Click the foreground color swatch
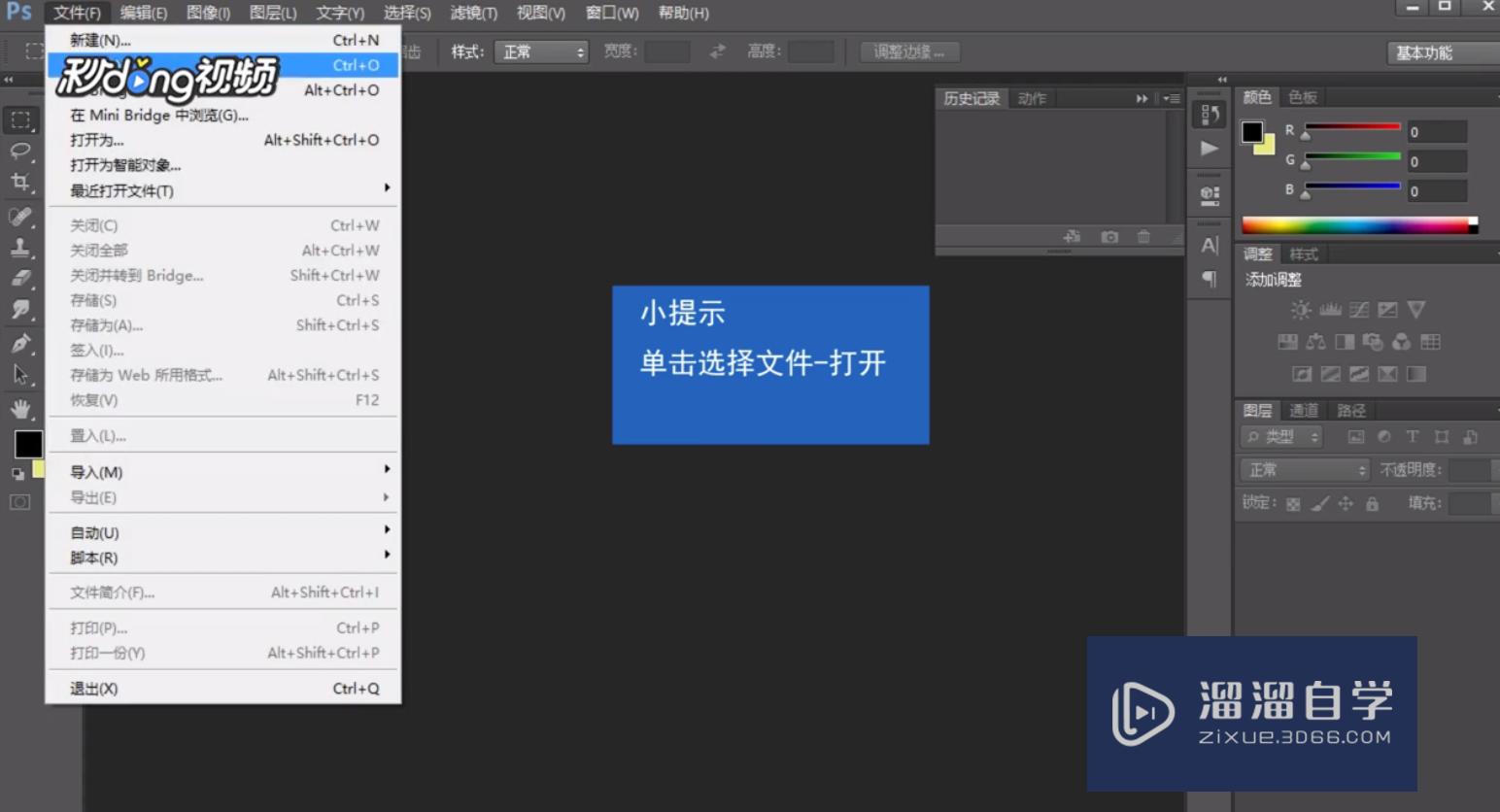 click(28, 445)
